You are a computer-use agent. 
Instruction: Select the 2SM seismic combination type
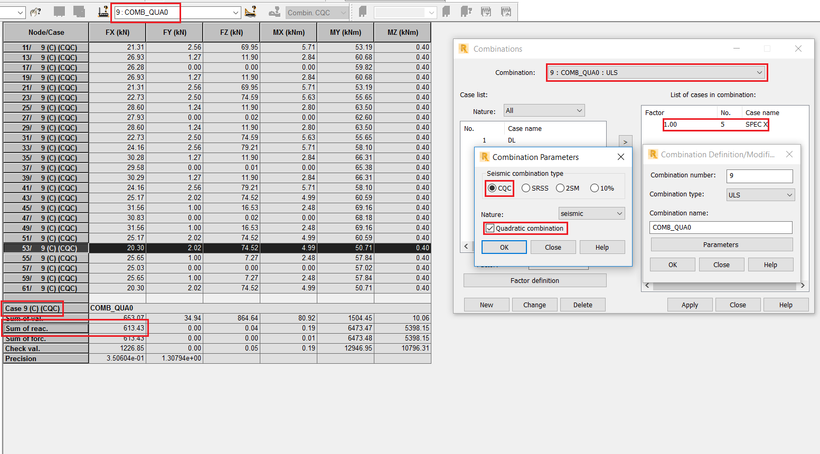click(x=560, y=188)
